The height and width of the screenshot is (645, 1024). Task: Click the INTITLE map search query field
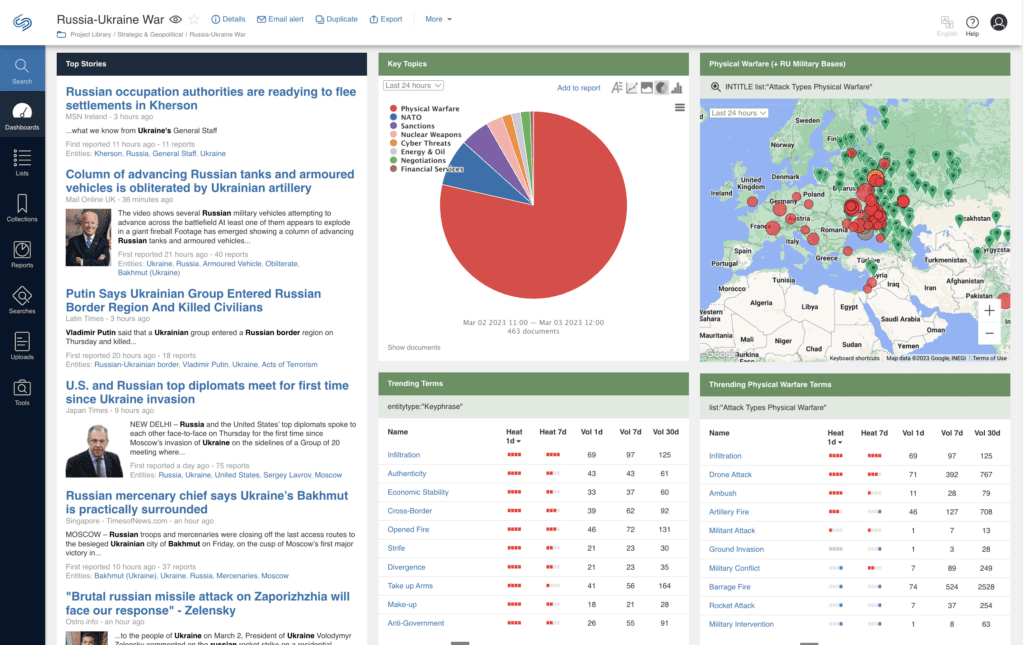tap(798, 87)
